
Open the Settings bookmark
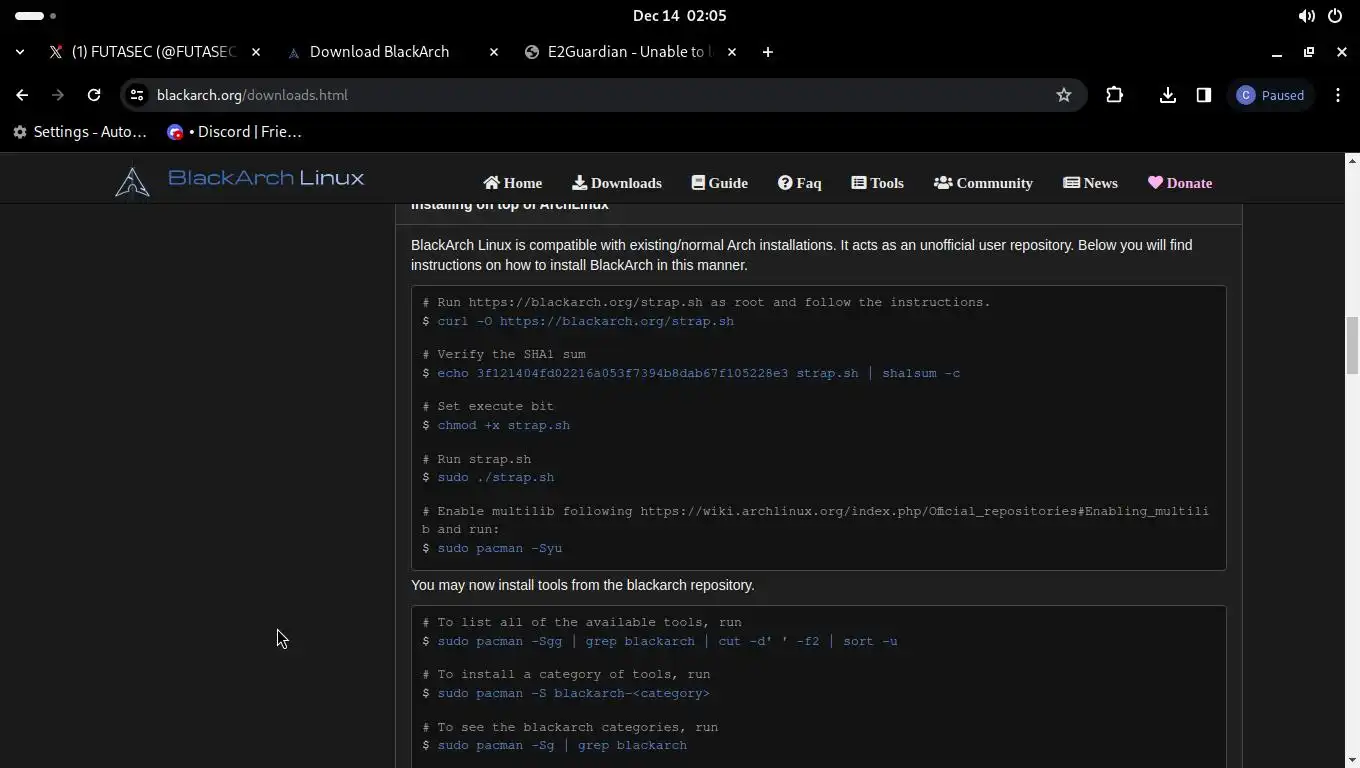pyautogui.click(x=80, y=132)
